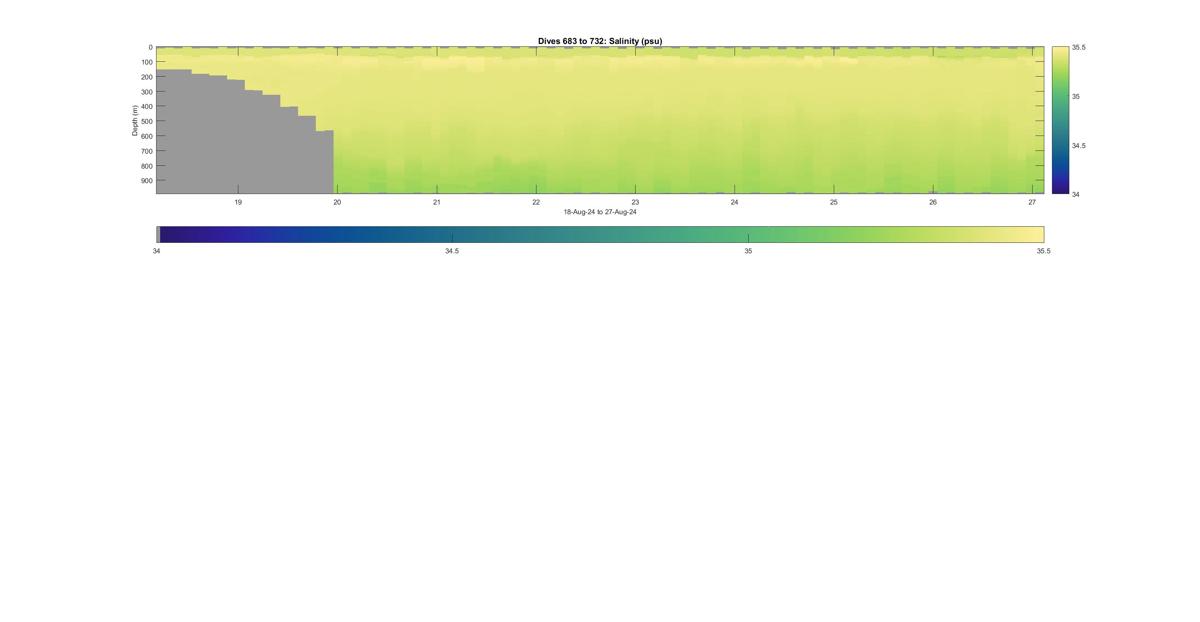Select the depth tick label '100'
The image size is (1200, 622).
click(146, 62)
